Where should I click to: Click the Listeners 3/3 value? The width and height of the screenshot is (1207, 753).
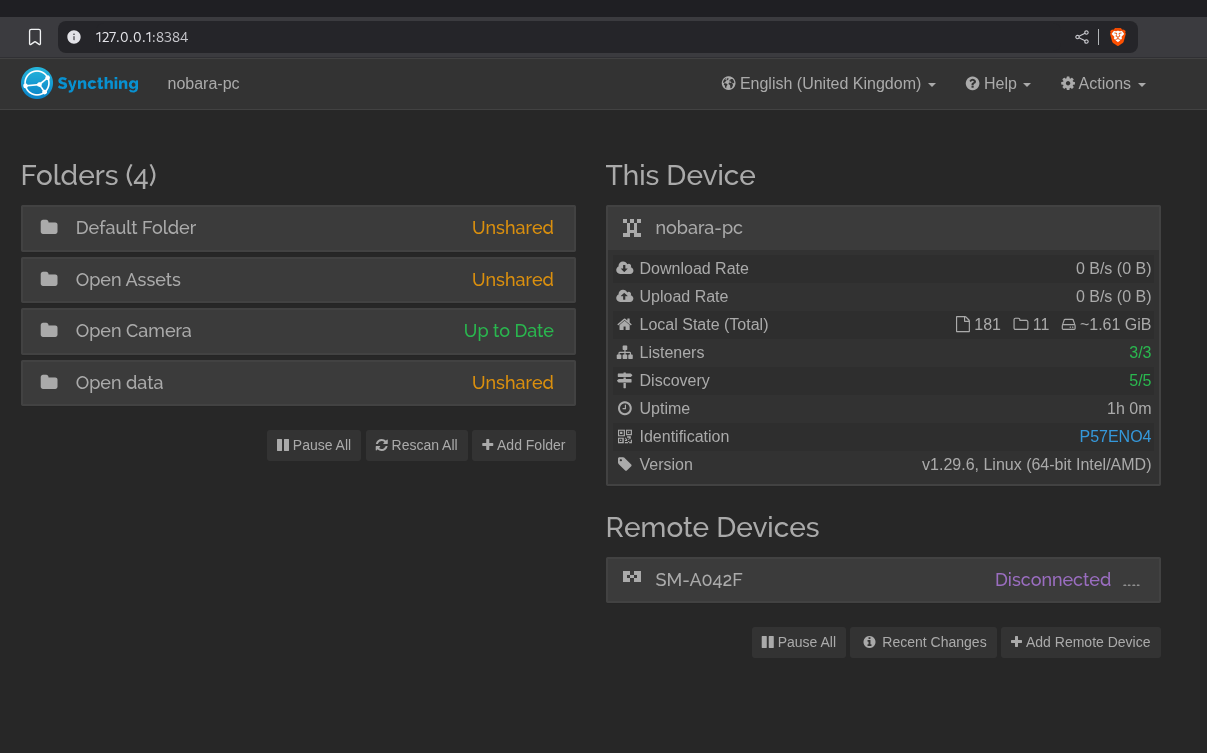1140,352
